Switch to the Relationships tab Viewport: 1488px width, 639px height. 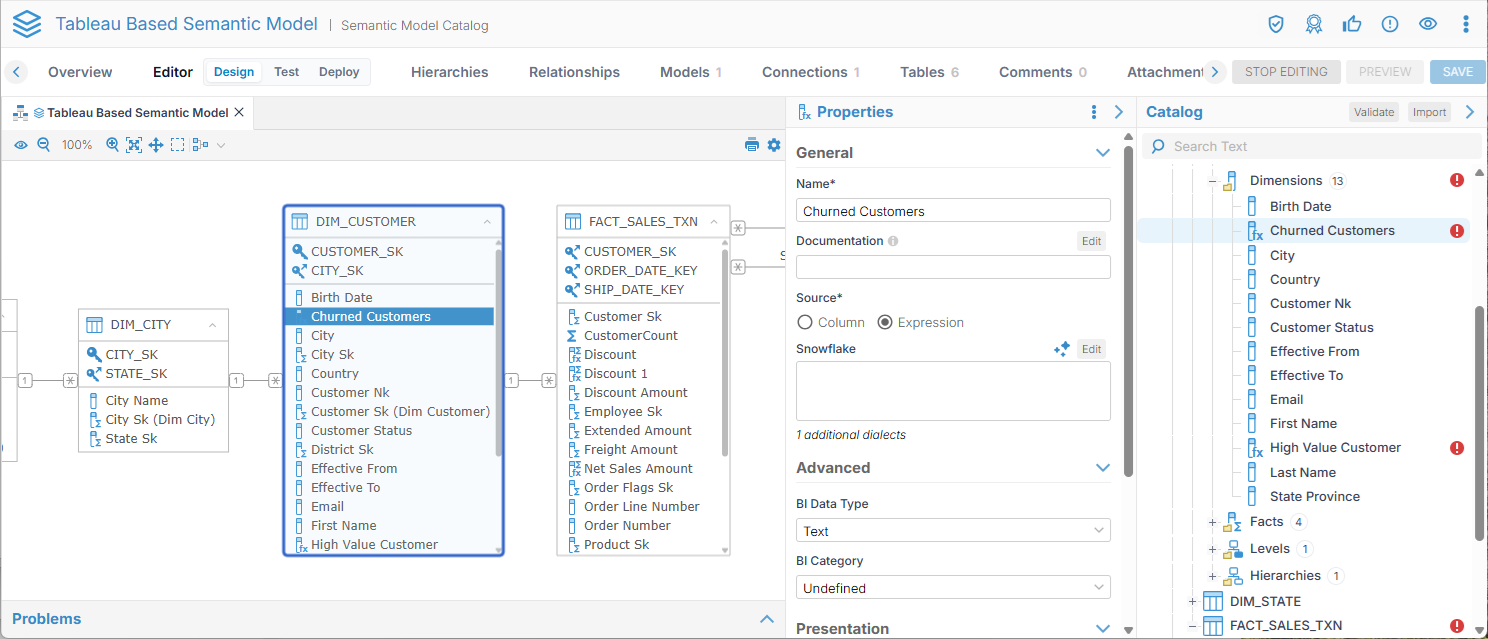coord(574,72)
